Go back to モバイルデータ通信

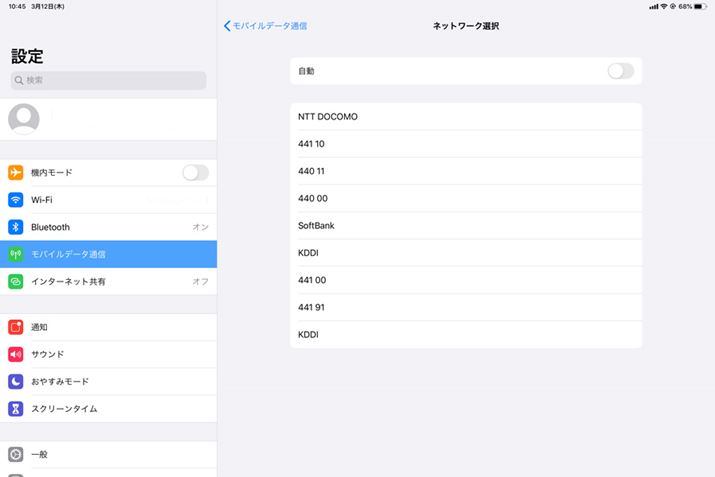coord(265,26)
